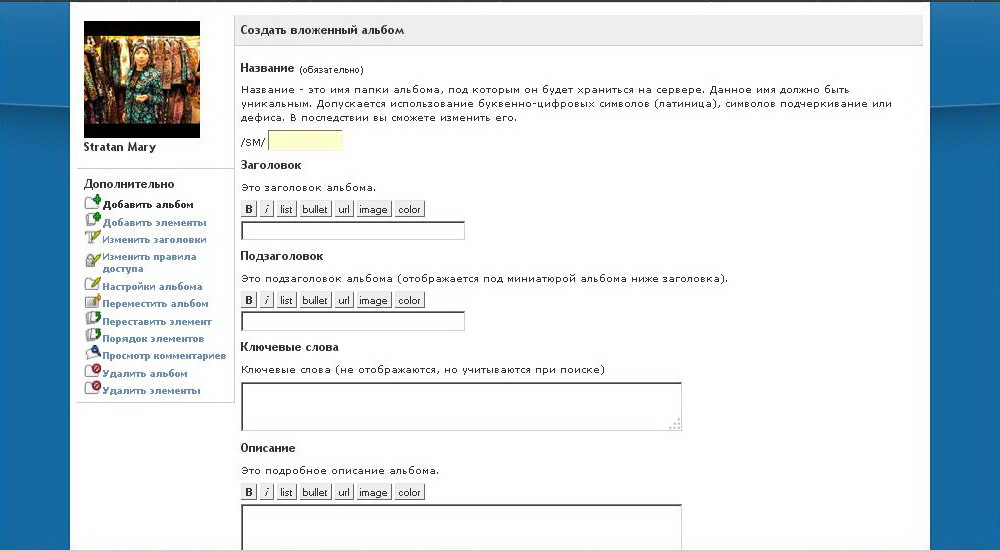1000x552 pixels.
Task: Open the Stratan Mary album thumbnail
Action: pos(142,79)
